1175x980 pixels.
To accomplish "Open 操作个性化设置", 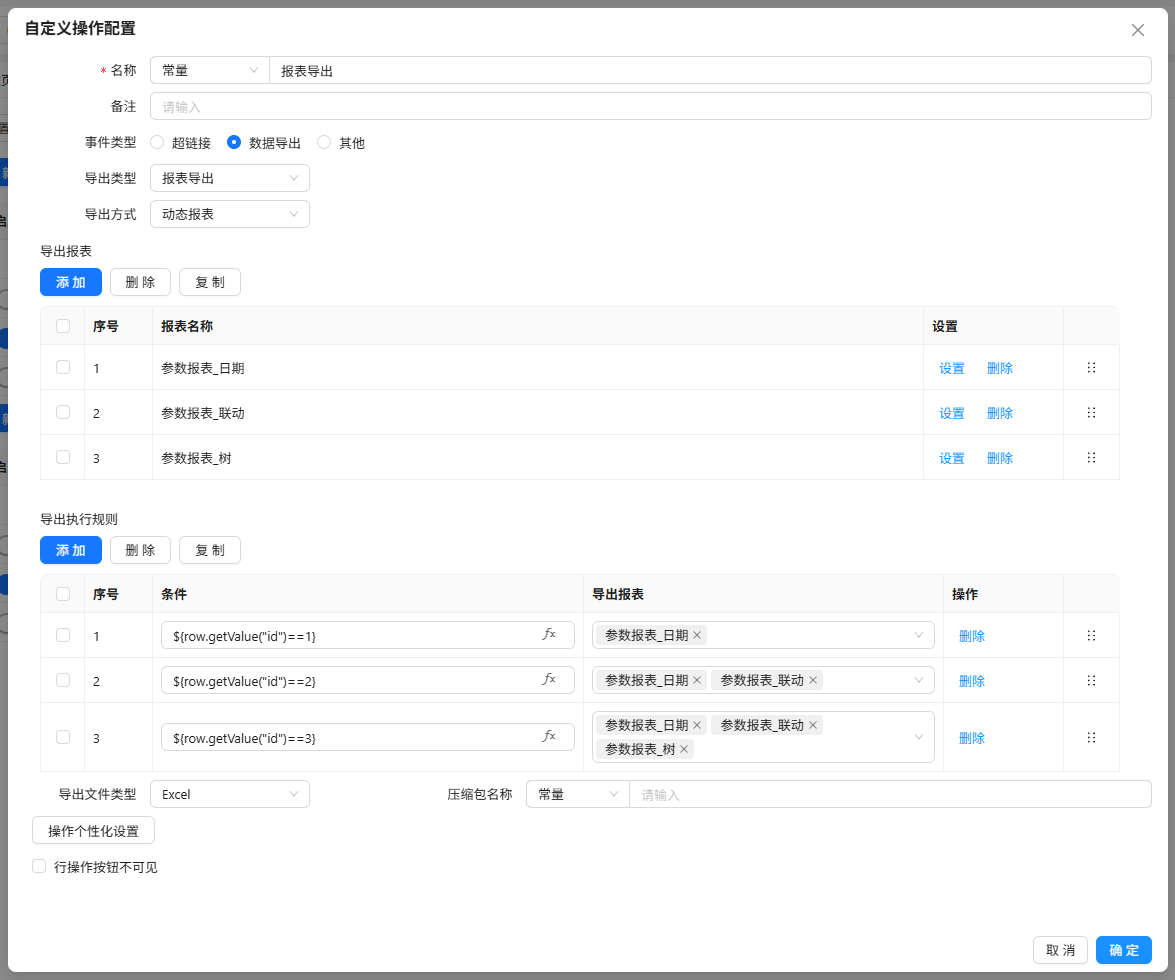I will (x=94, y=831).
